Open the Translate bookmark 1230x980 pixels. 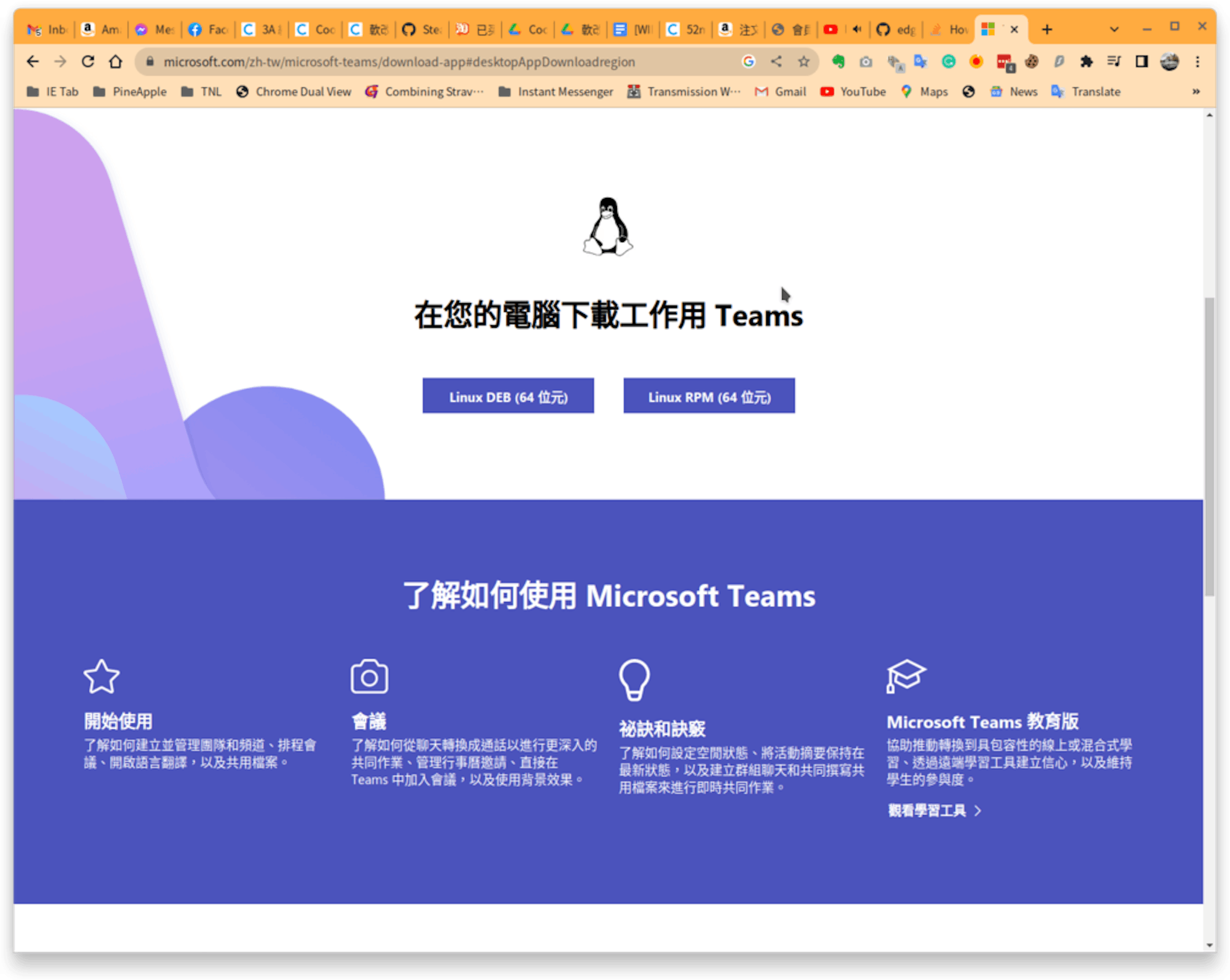(x=1086, y=92)
